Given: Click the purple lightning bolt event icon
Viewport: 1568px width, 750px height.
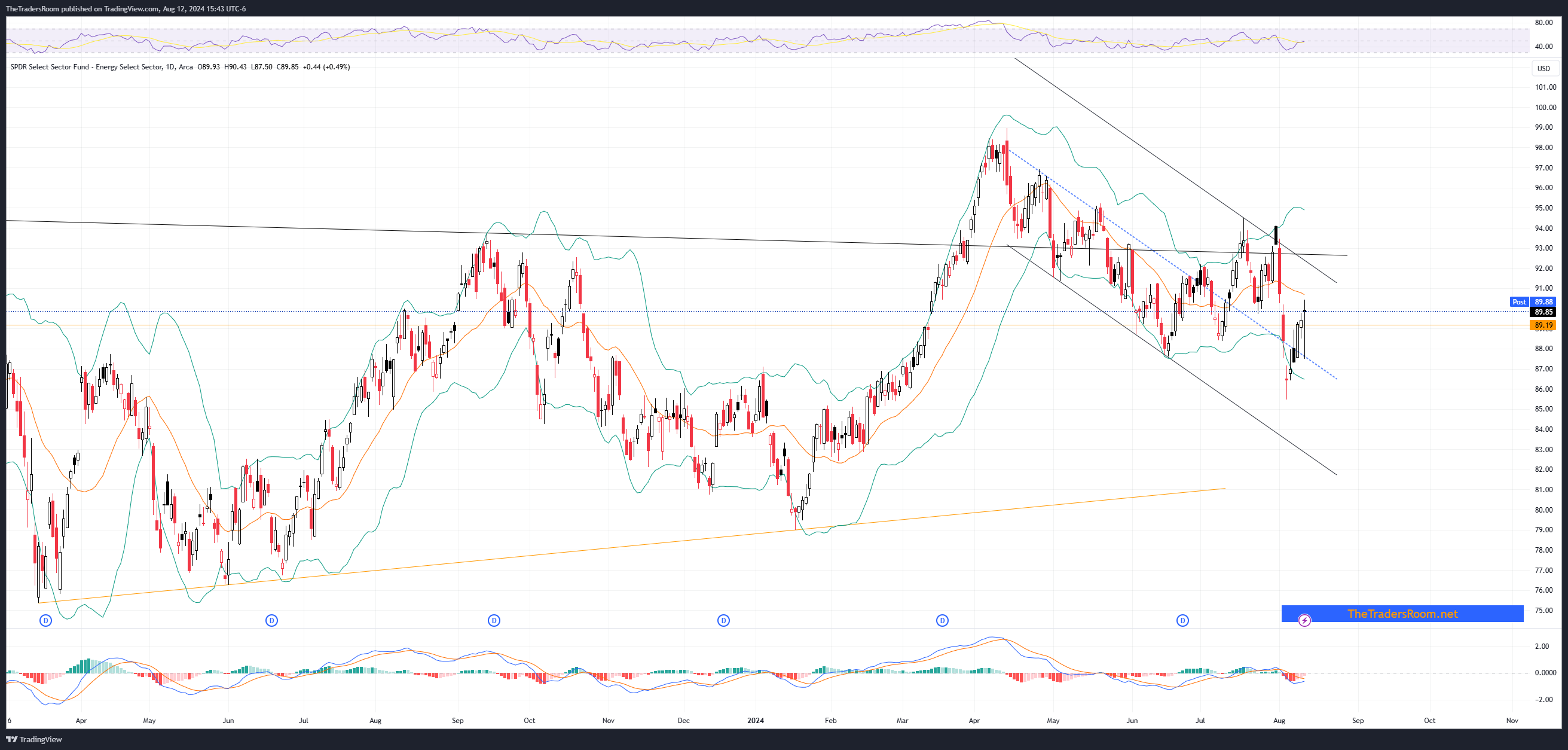Looking at the screenshot, I should pos(1304,620).
